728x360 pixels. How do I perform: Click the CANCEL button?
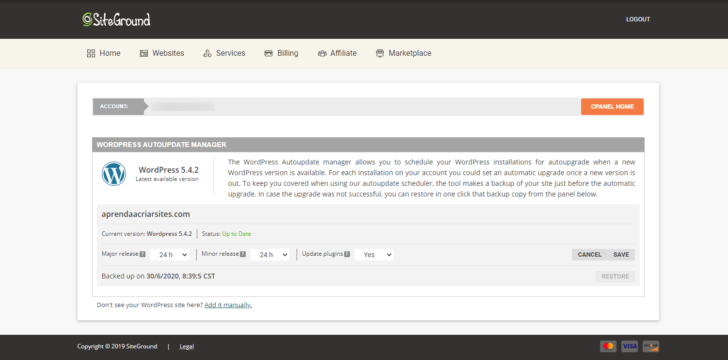[x=590, y=255]
